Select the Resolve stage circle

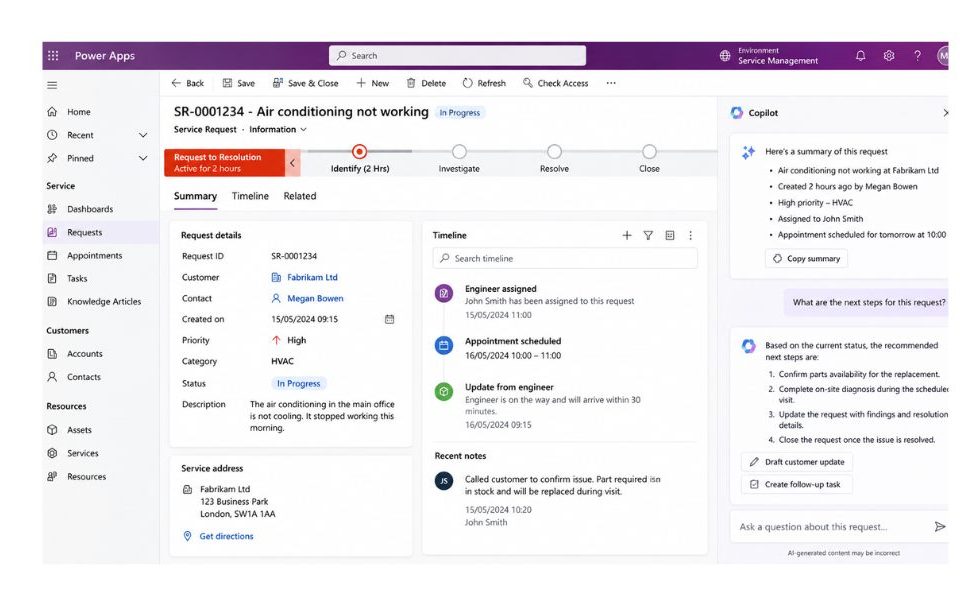[x=554, y=151]
